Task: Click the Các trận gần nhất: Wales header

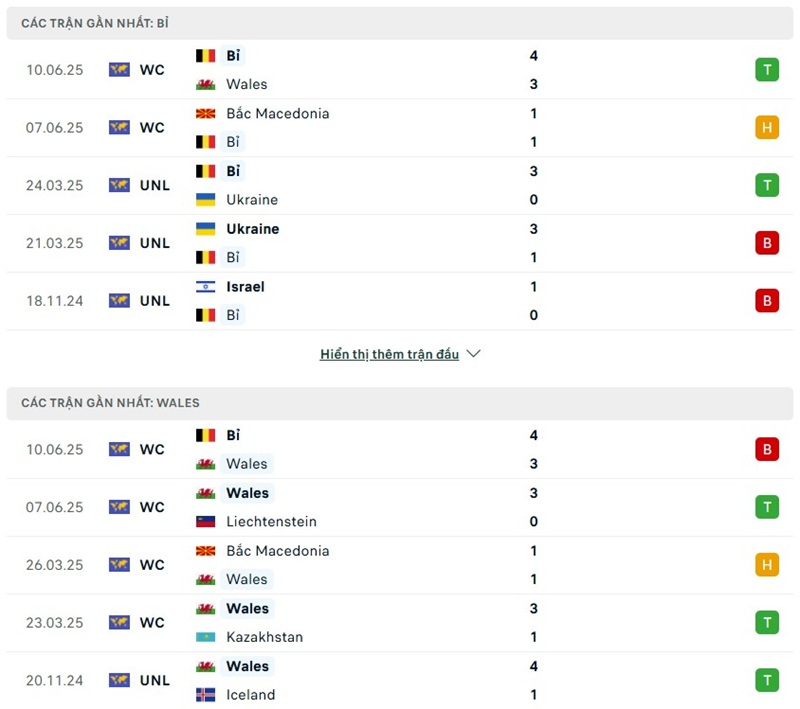Action: [x=110, y=403]
